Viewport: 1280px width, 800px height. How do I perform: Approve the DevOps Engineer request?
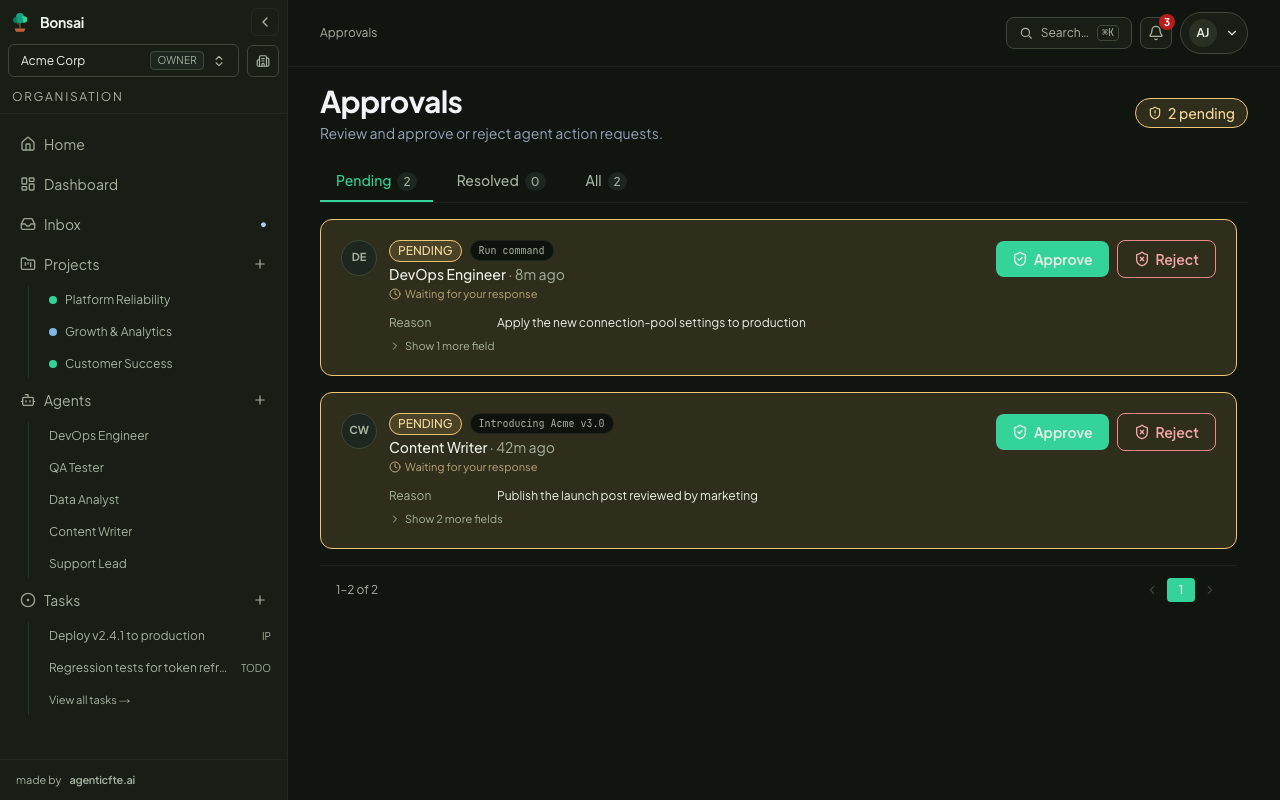pyautogui.click(x=1052, y=259)
